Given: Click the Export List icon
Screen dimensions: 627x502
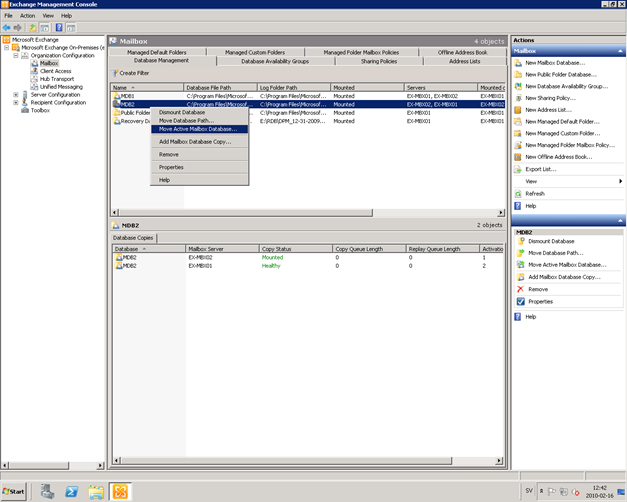Looking at the screenshot, I should [x=518, y=169].
